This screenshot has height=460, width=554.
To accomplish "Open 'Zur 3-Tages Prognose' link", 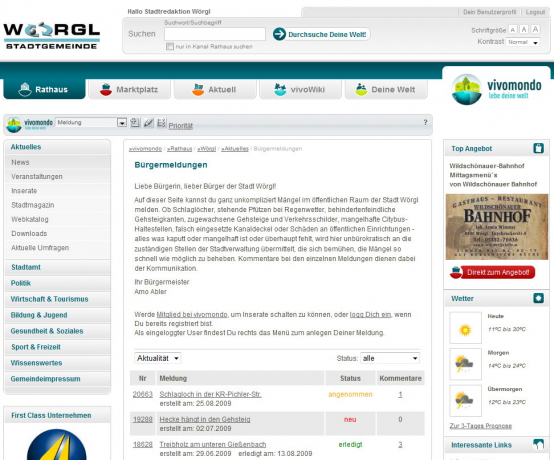I will pyautogui.click(x=481, y=426).
